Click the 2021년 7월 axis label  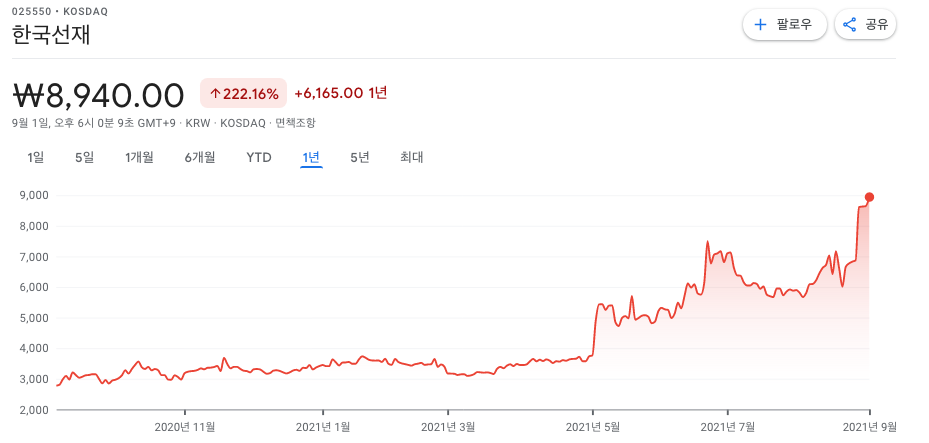(728, 426)
